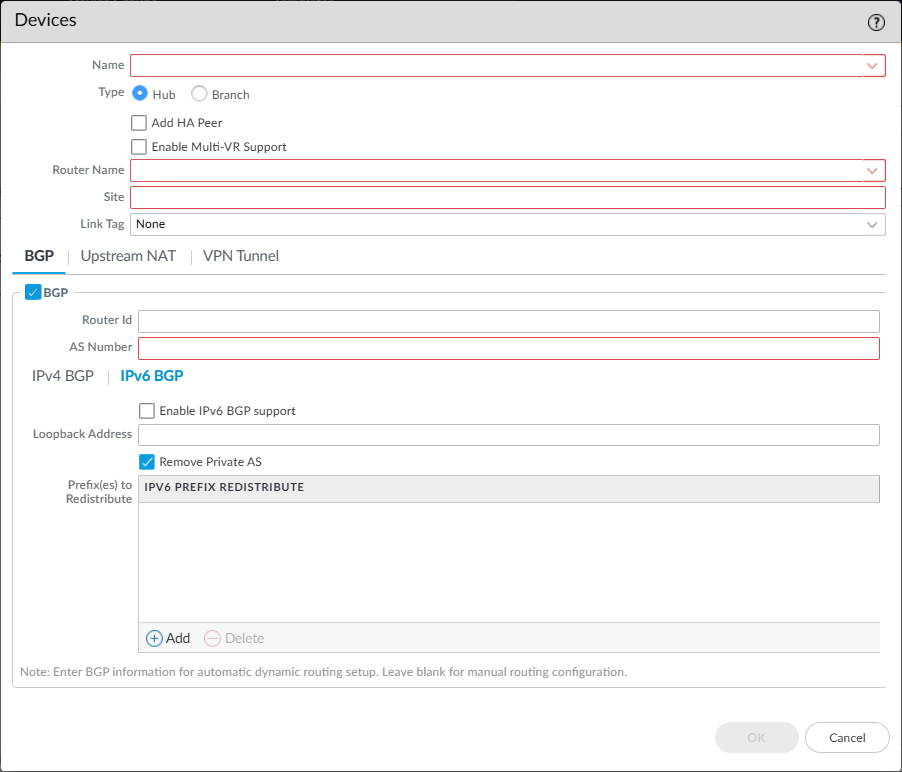The height and width of the screenshot is (772, 902).
Task: Select the Hub radio button
Action: [140, 94]
